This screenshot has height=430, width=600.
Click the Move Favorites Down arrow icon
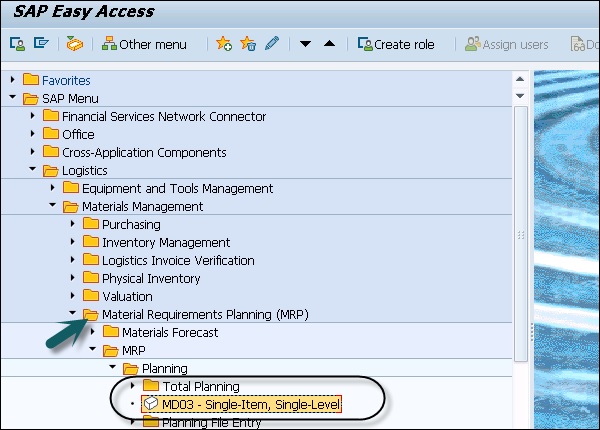[x=306, y=45]
